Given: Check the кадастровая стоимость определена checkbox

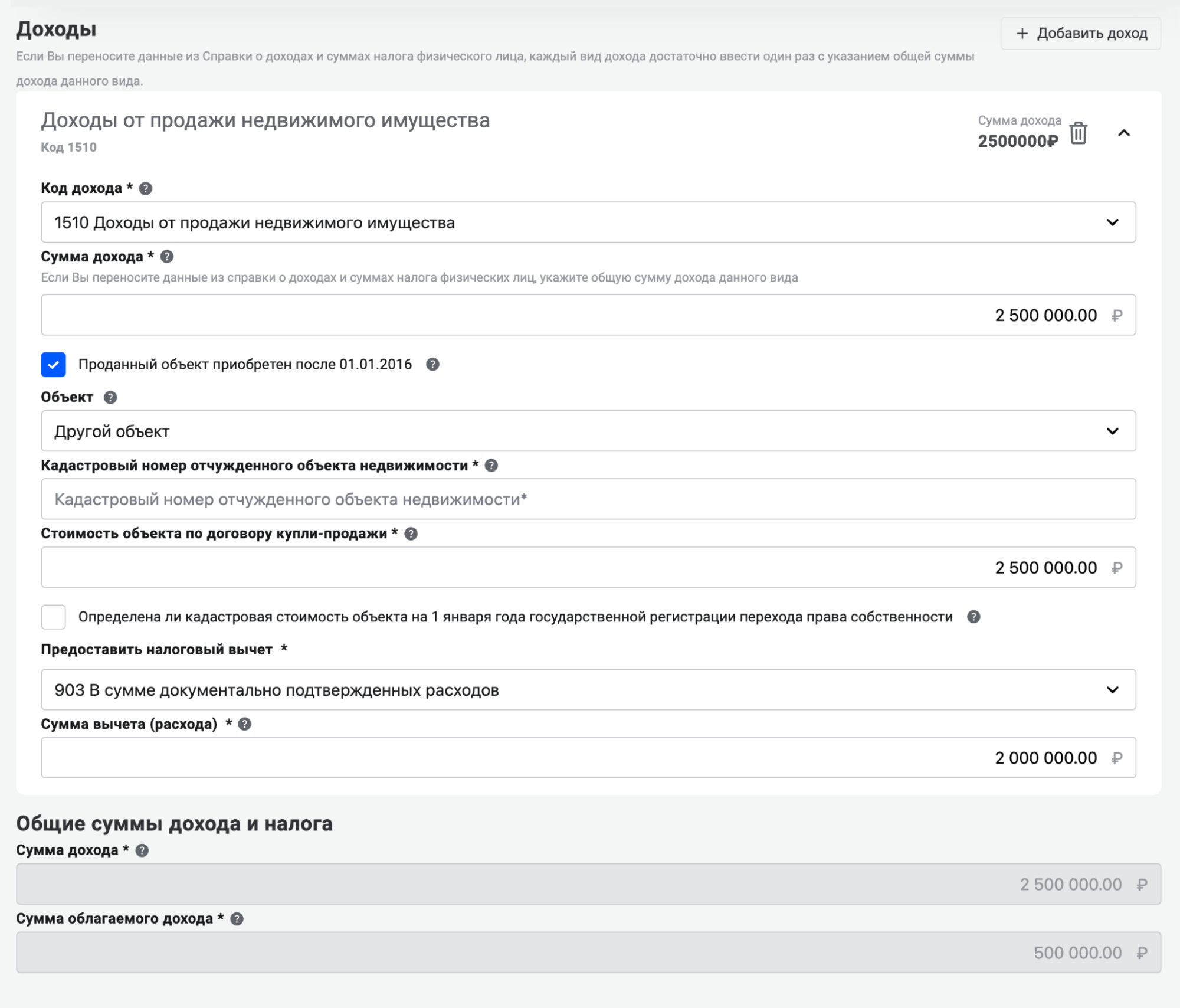Looking at the screenshot, I should [x=53, y=617].
